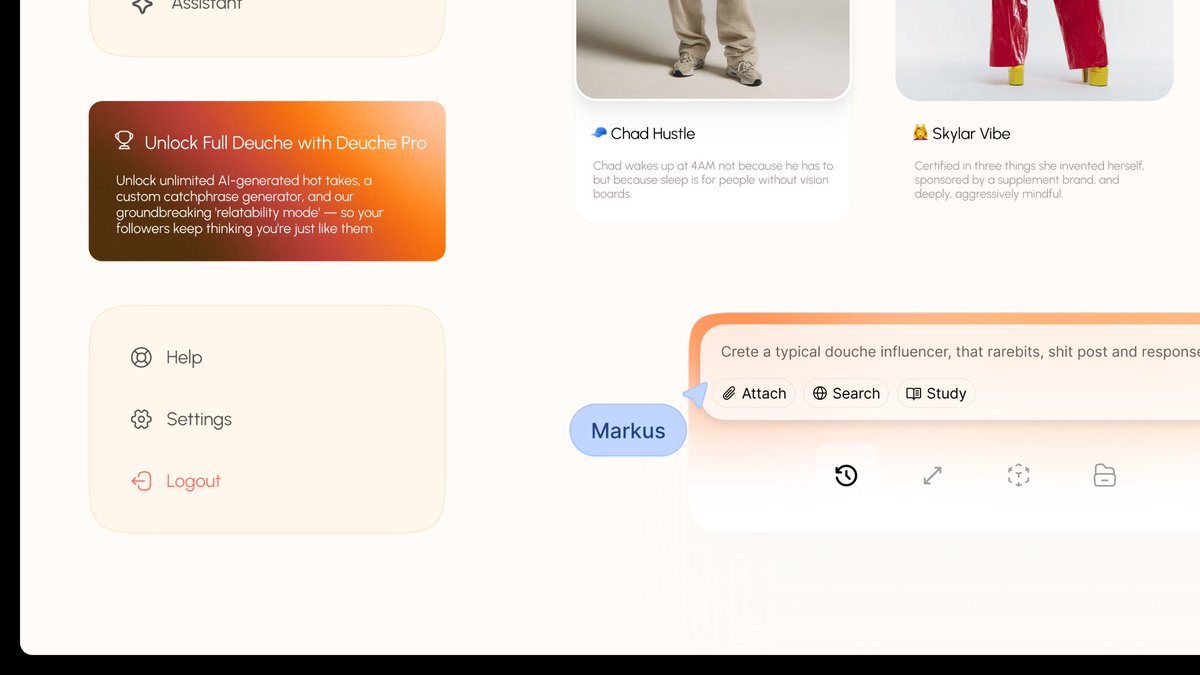Click the Settings gear icon

click(141, 419)
